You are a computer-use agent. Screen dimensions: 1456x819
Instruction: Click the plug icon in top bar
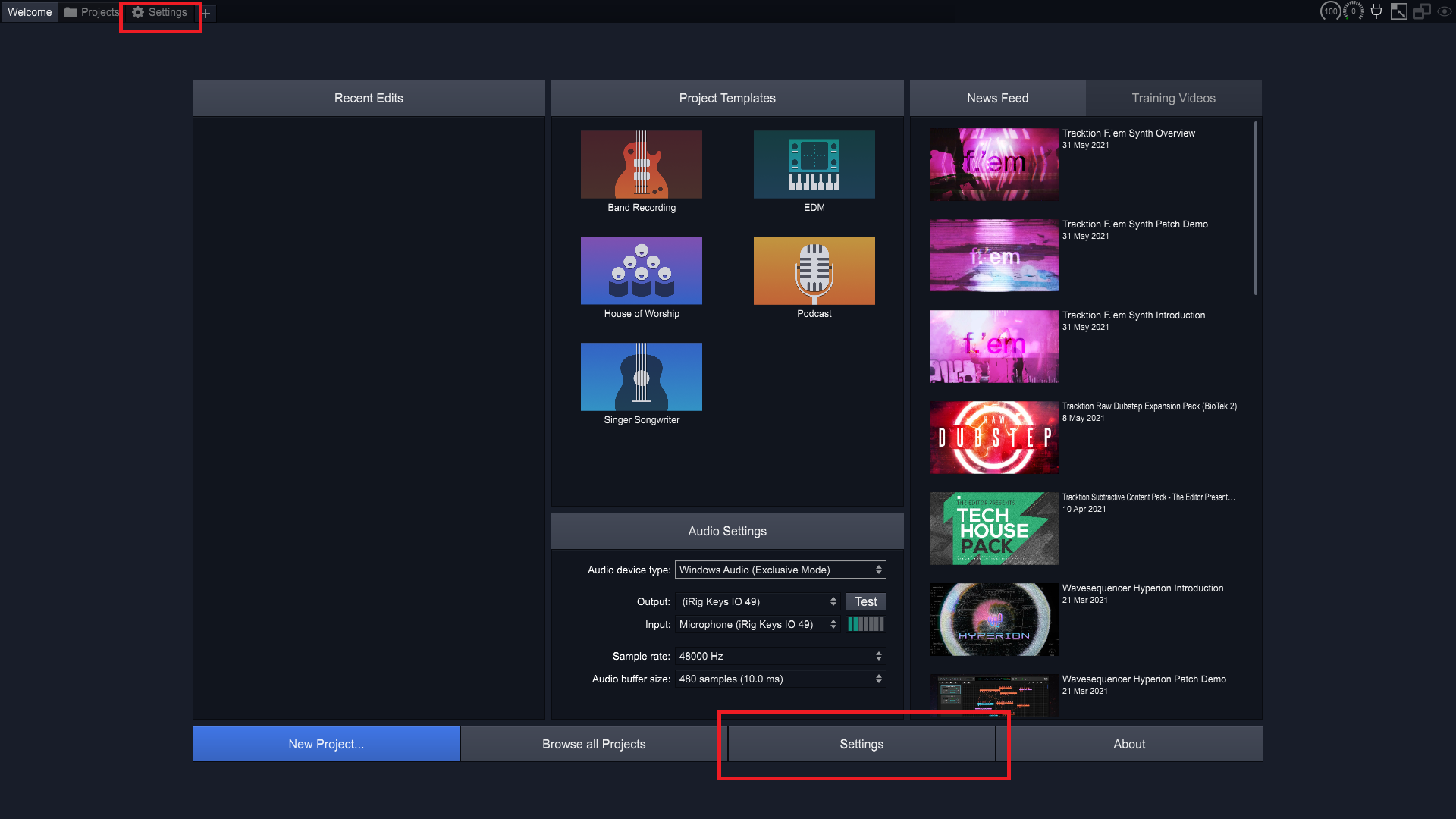pos(1376,11)
